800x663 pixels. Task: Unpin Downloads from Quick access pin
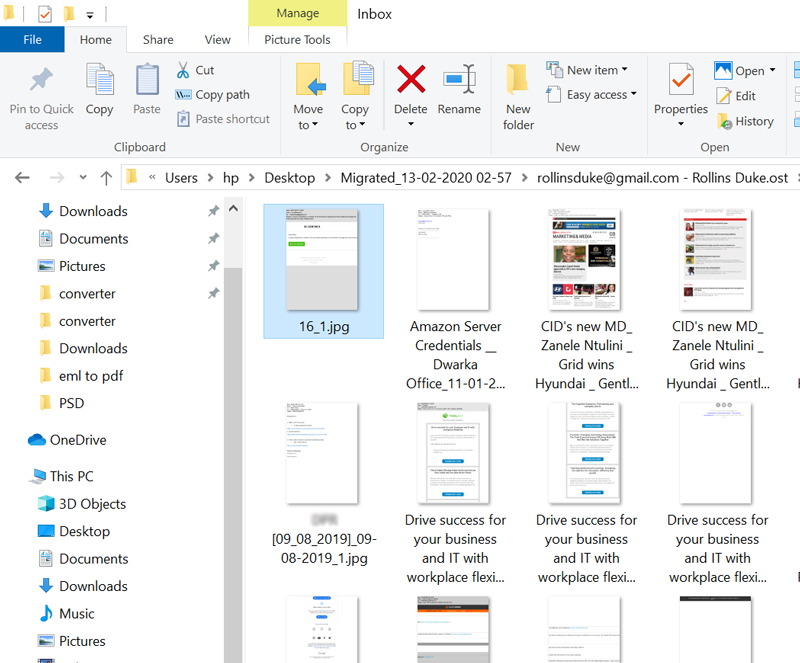point(213,211)
